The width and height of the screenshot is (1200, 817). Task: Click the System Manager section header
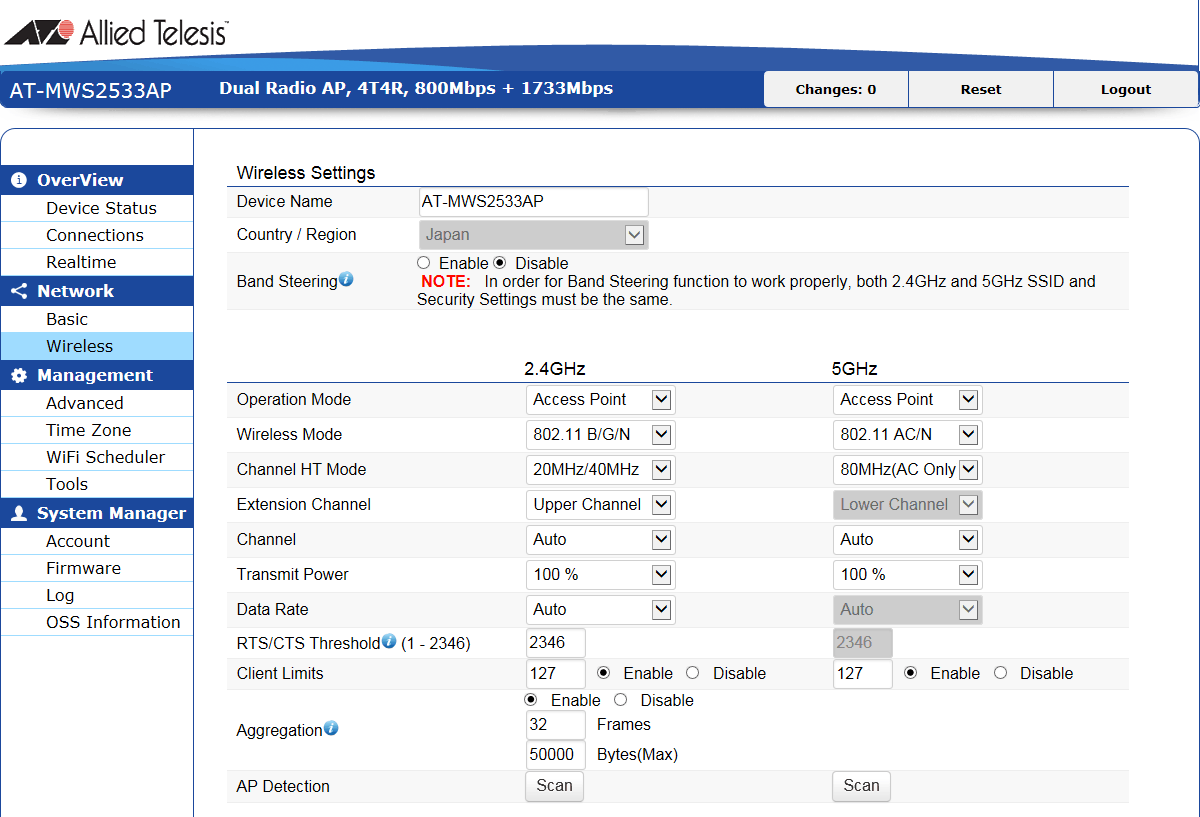(x=97, y=513)
